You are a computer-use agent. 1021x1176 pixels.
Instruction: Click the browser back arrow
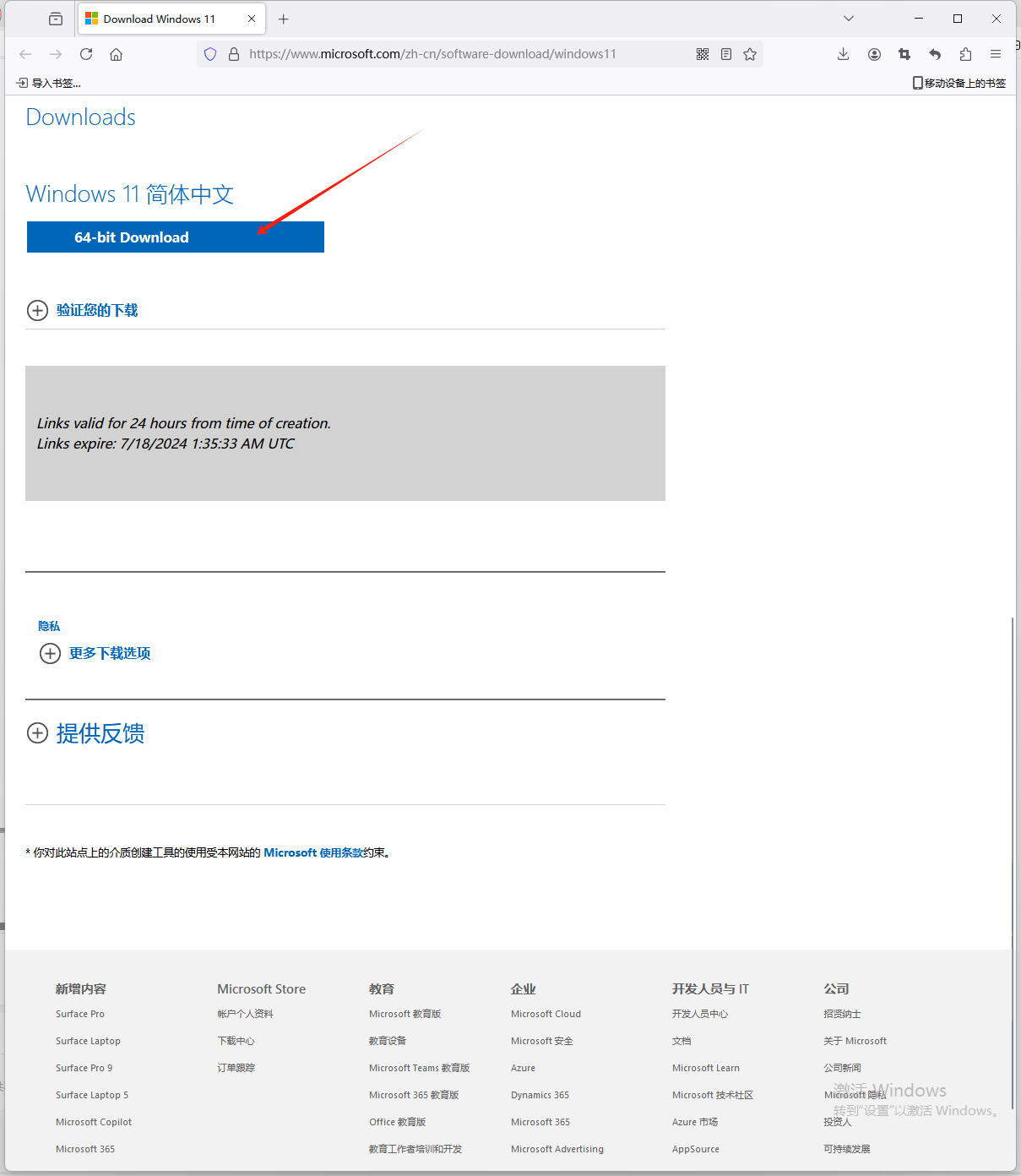tap(25, 54)
